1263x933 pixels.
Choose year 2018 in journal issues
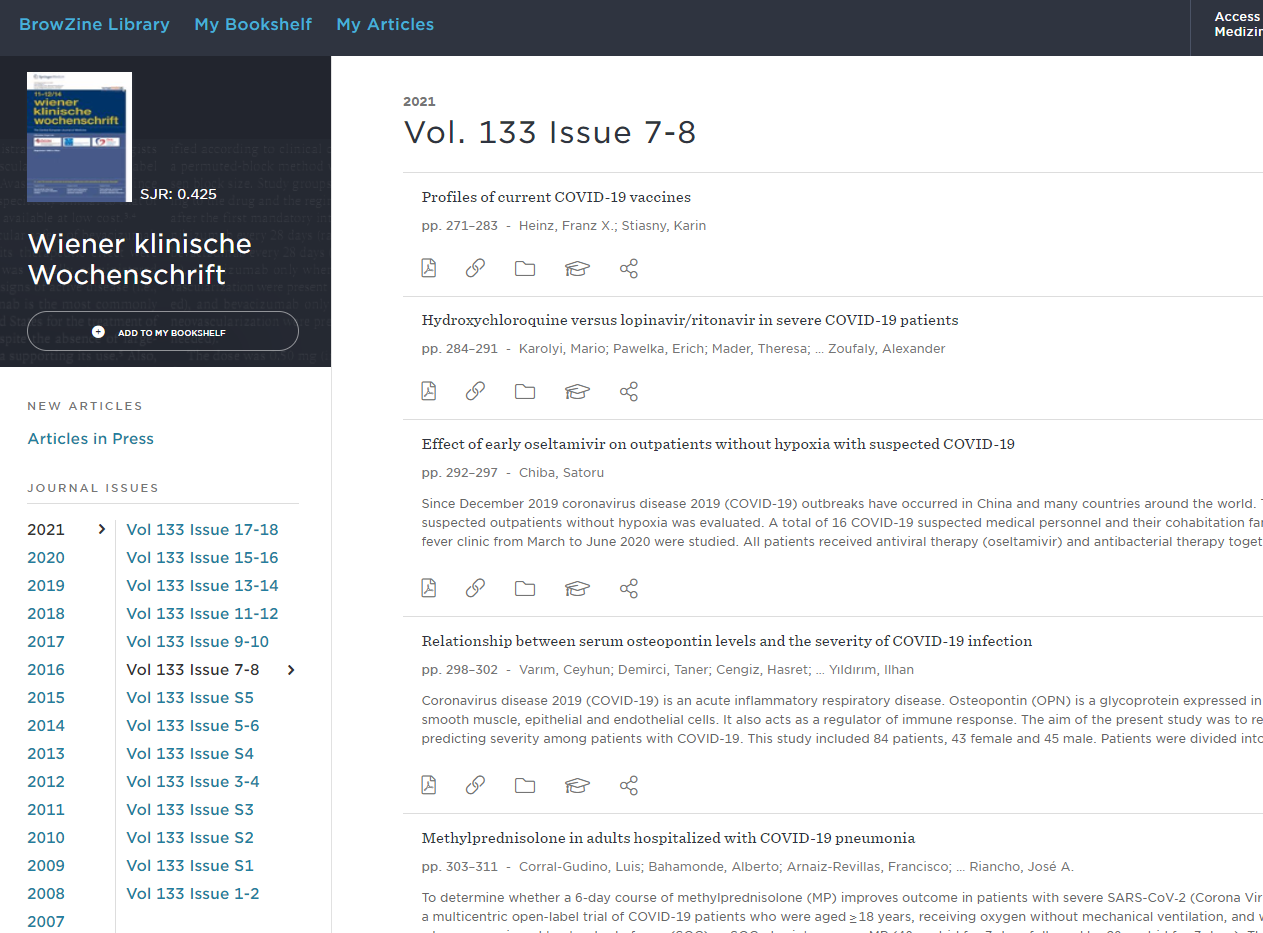46,614
